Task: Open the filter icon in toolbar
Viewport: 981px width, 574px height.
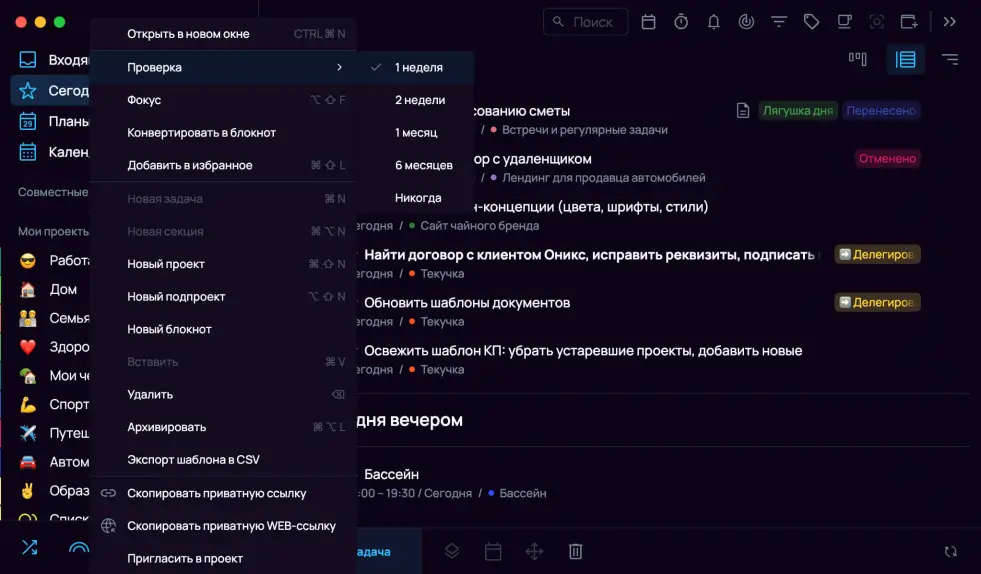Action: [x=779, y=21]
